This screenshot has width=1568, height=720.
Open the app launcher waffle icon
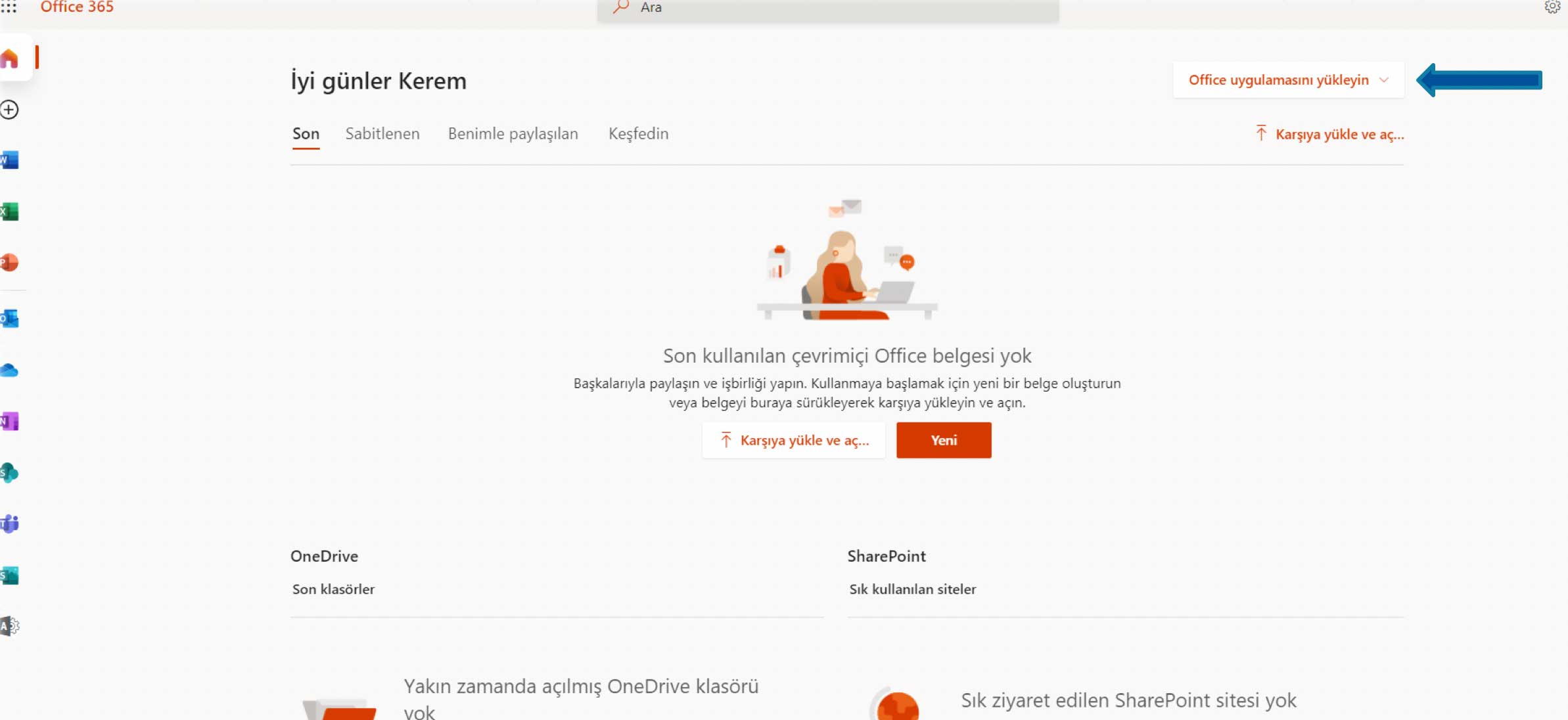click(9, 7)
